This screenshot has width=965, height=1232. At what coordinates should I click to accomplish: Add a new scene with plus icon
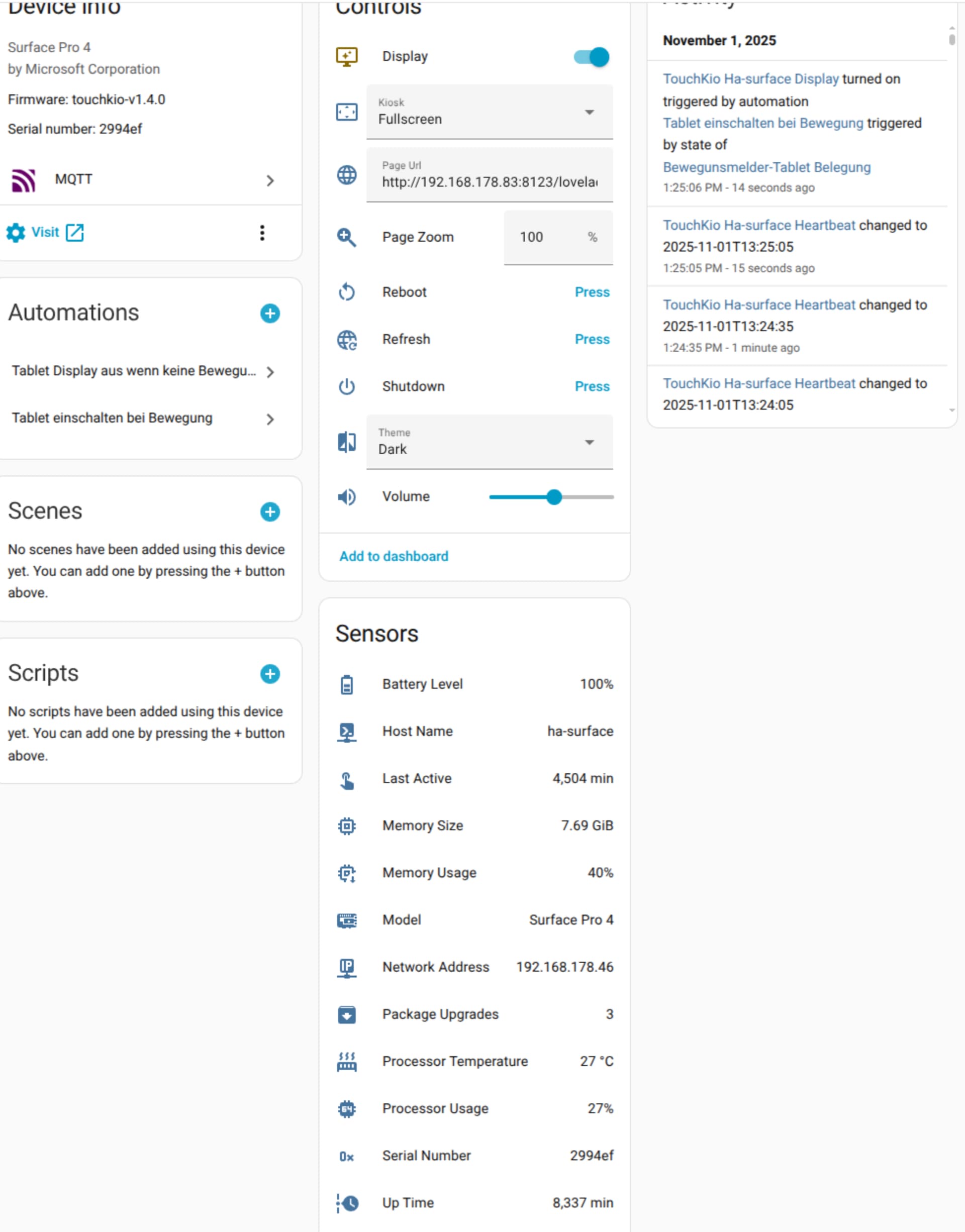(270, 512)
